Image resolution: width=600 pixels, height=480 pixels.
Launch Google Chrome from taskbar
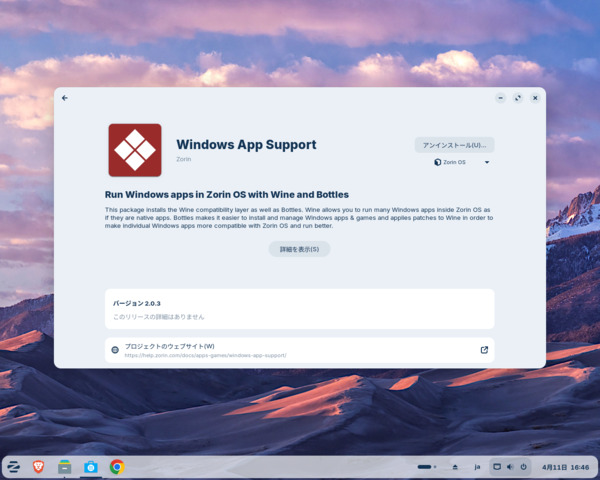click(x=117, y=467)
